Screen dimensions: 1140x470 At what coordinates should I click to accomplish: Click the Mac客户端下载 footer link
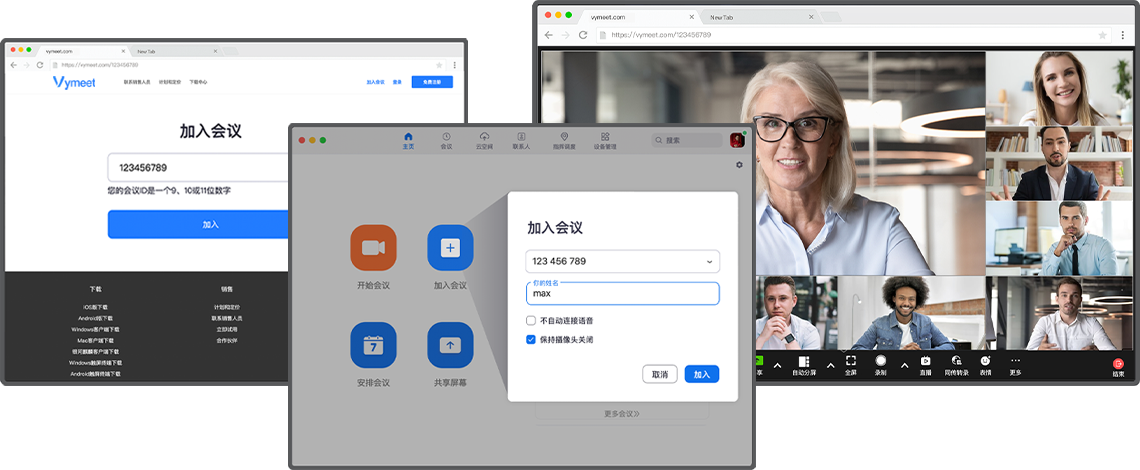pyautogui.click(x=95, y=340)
